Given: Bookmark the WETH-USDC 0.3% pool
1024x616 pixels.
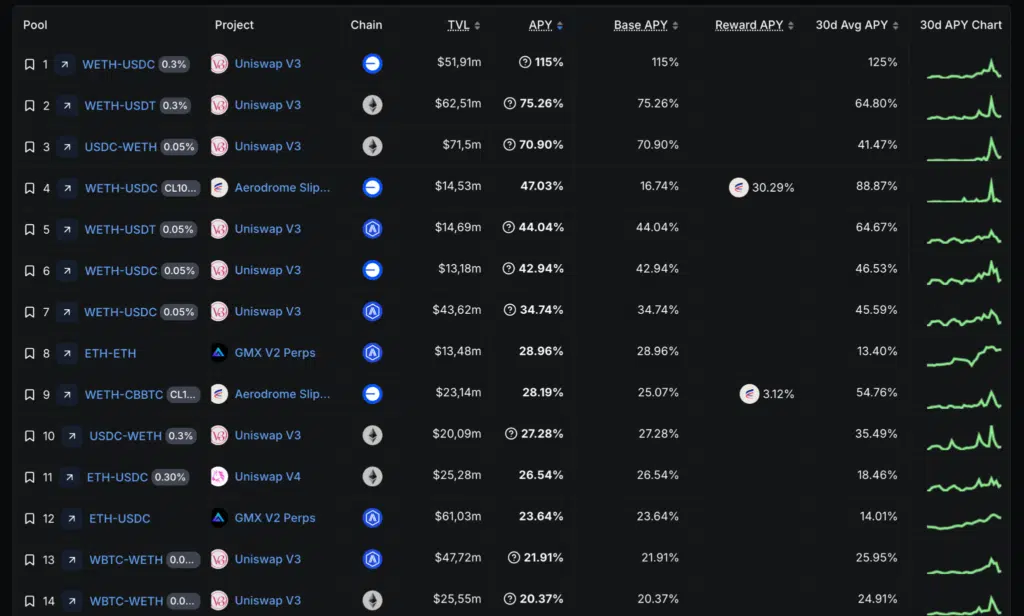Looking at the screenshot, I should tap(29, 63).
